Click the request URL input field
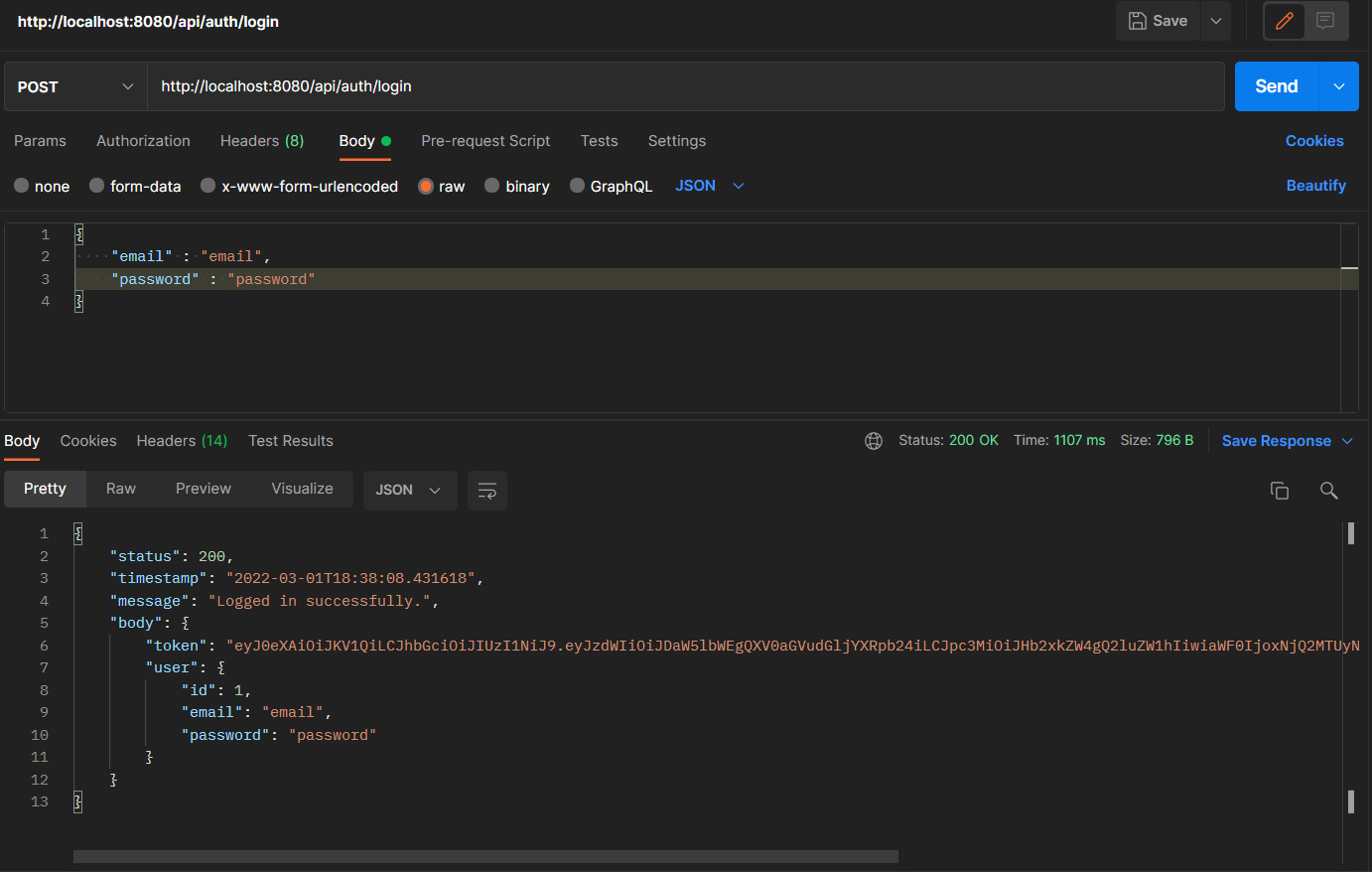This screenshot has height=872, width=1372. pyautogui.click(x=686, y=86)
